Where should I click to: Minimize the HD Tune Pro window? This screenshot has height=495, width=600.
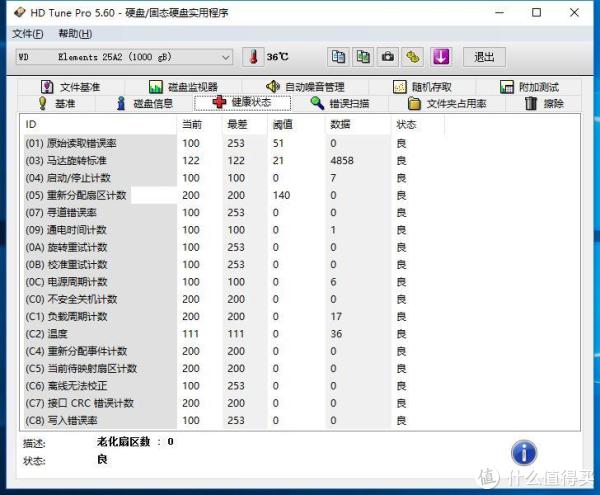[x=499, y=13]
